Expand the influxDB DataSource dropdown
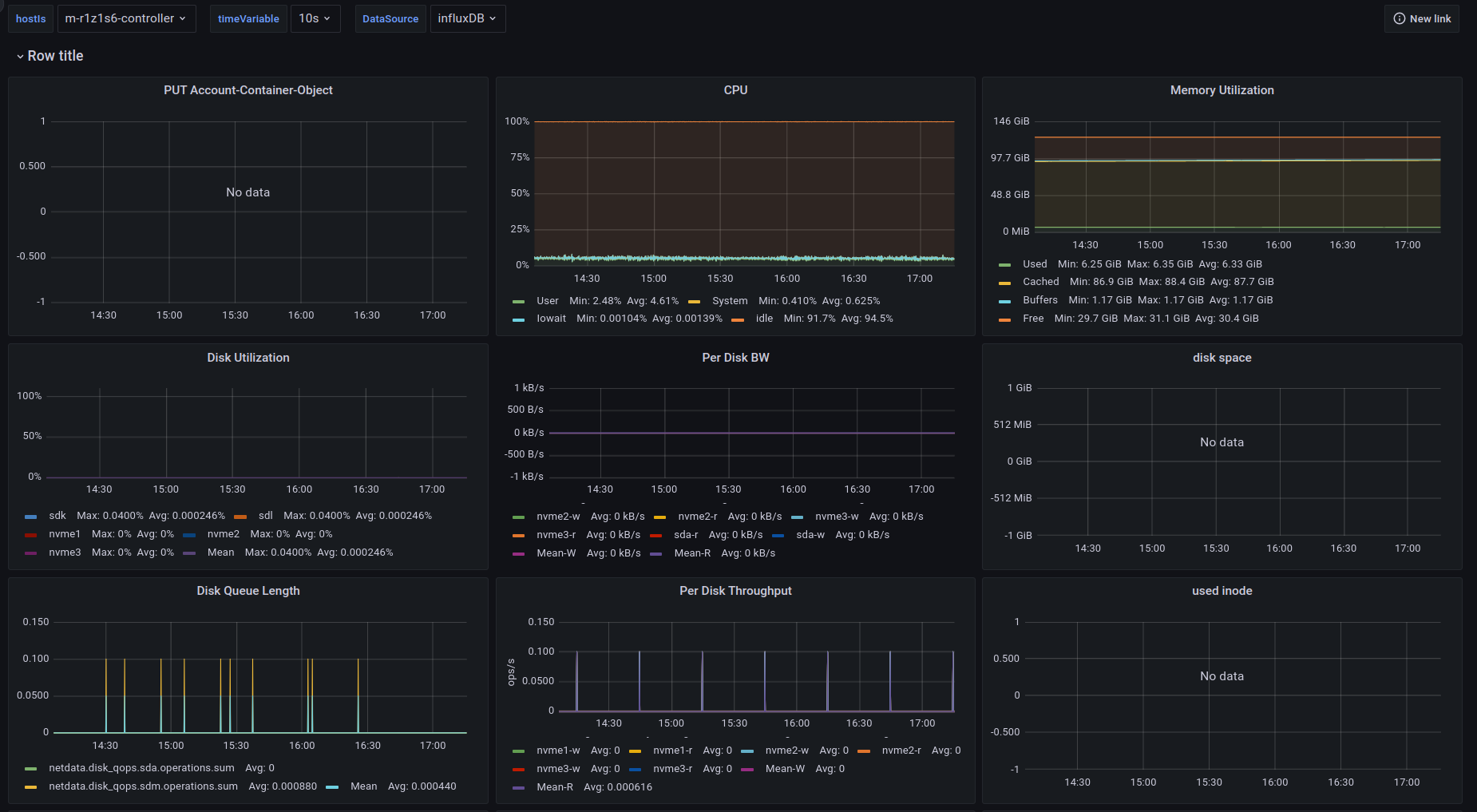The width and height of the screenshot is (1477, 812). click(467, 18)
